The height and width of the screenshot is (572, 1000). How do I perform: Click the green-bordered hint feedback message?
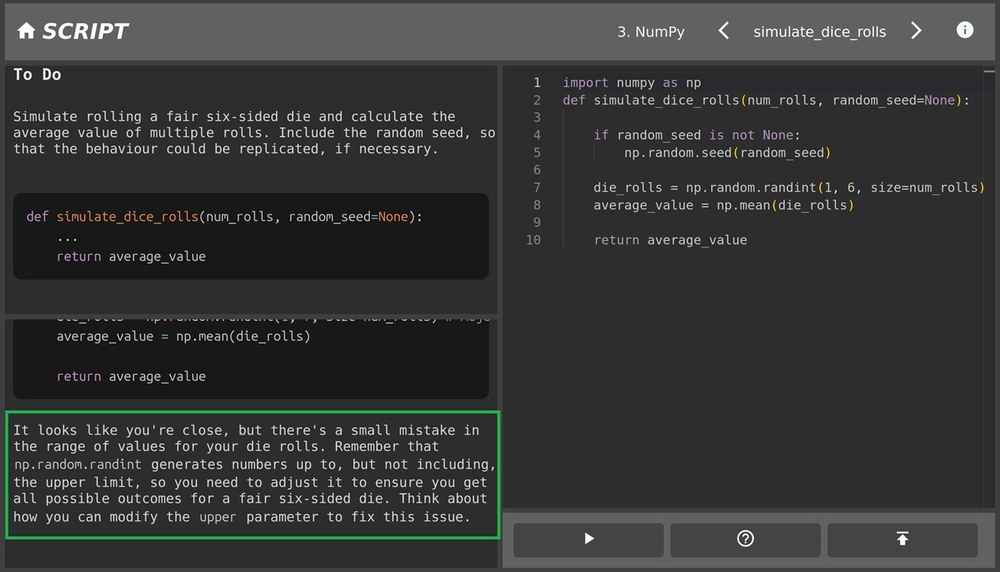pyautogui.click(x=253, y=475)
